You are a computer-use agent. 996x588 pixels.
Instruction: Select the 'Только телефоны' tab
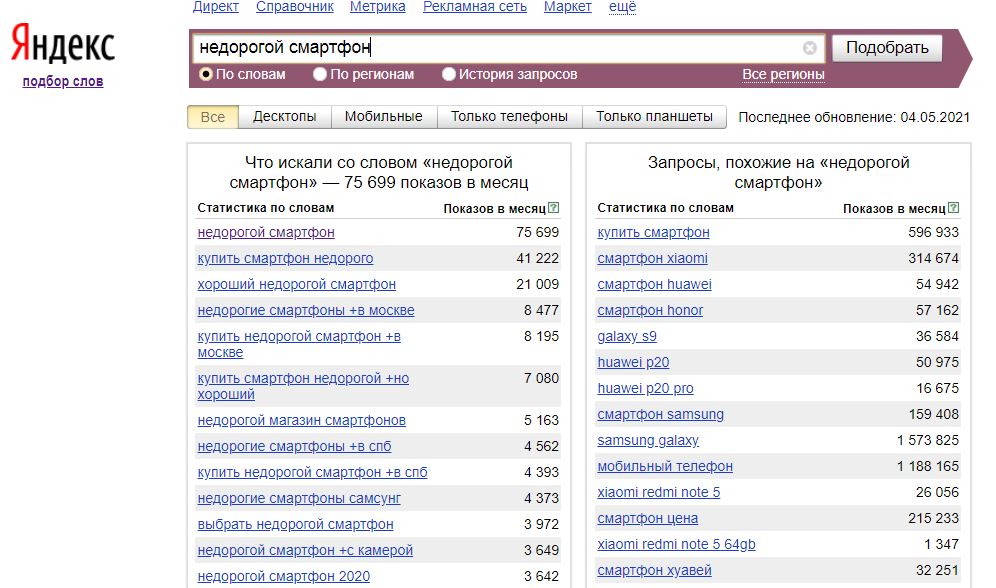point(509,117)
